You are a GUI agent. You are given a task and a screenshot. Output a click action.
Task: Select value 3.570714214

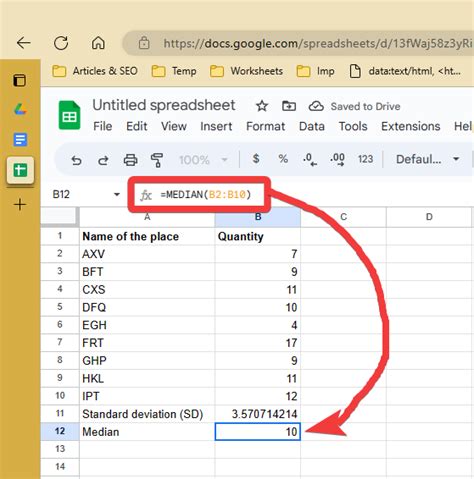point(258,414)
